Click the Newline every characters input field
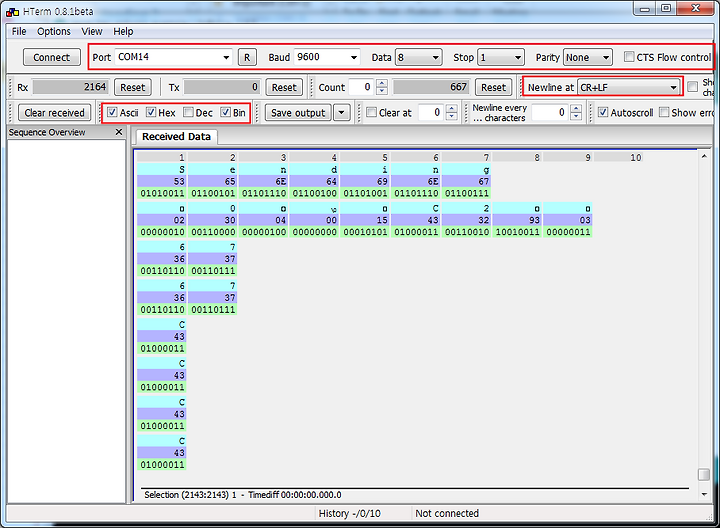Image resolution: width=720 pixels, height=528 pixels. point(551,112)
